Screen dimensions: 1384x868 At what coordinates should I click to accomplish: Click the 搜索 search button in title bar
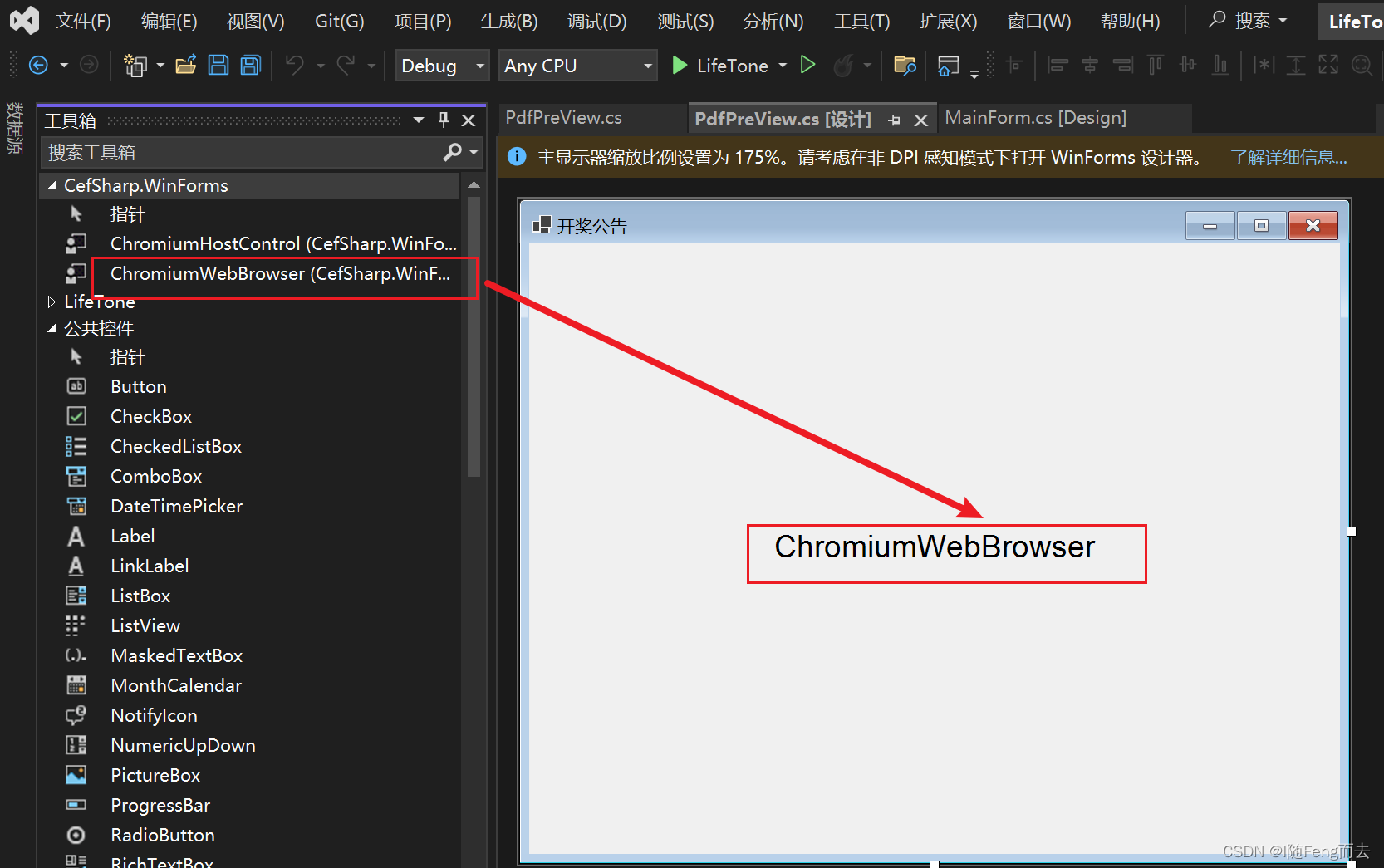[x=1248, y=20]
